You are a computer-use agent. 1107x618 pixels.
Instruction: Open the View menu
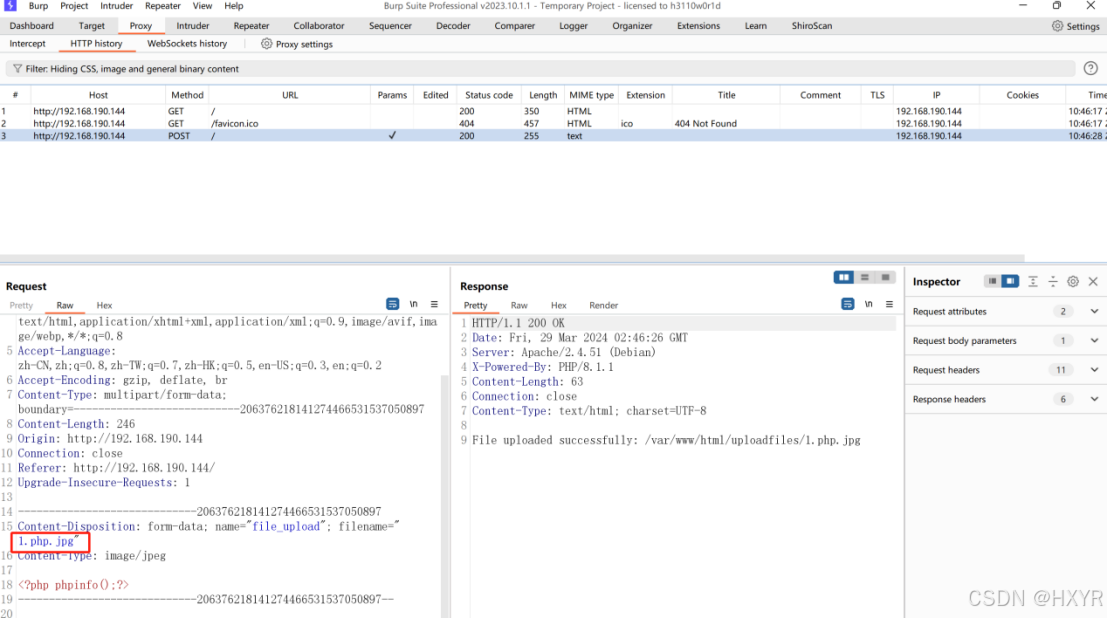point(203,6)
